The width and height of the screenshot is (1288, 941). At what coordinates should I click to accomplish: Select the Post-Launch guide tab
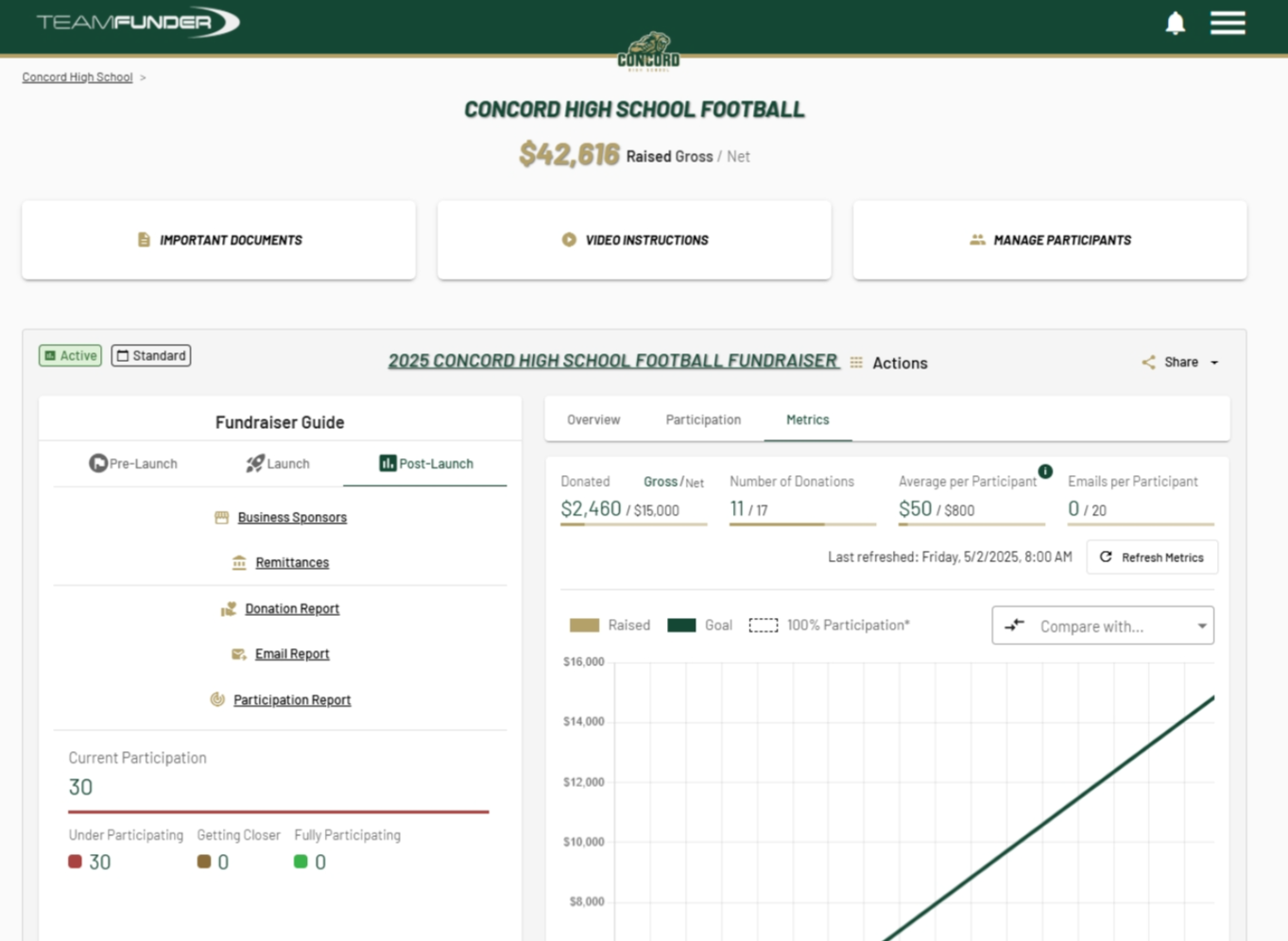(425, 464)
